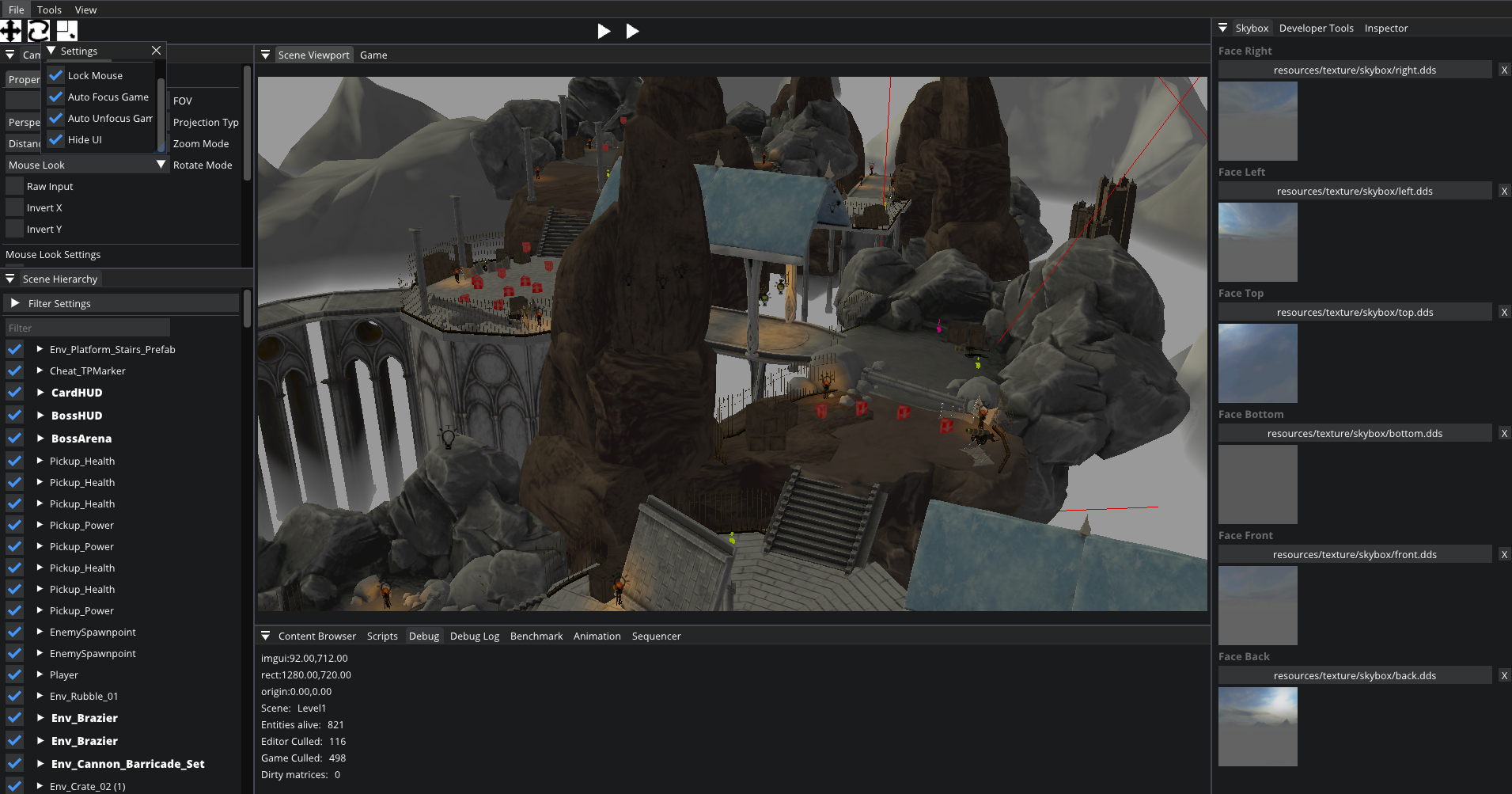Screen dimensions: 1512x794
Task: Click the Filter text input field
Action: [x=87, y=329]
